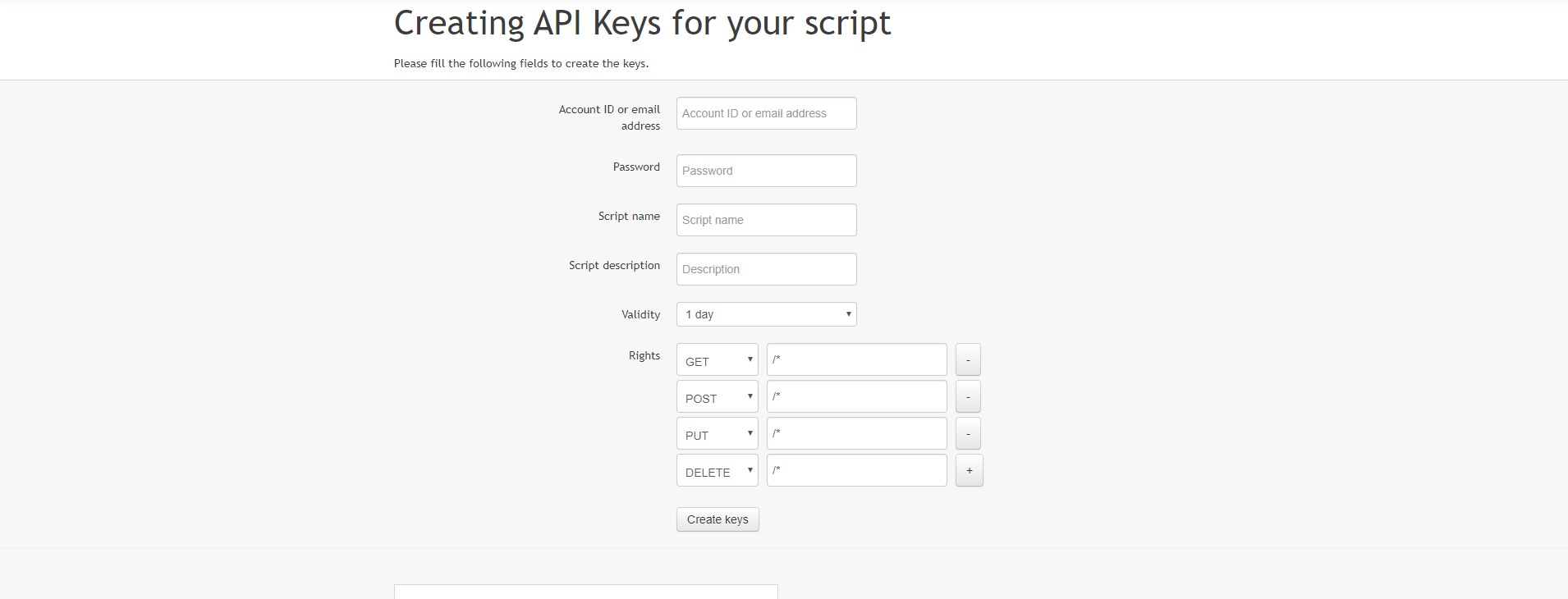Click the empty box below the form
Screen dimensions: 1568x599
pyautogui.click(x=585, y=592)
